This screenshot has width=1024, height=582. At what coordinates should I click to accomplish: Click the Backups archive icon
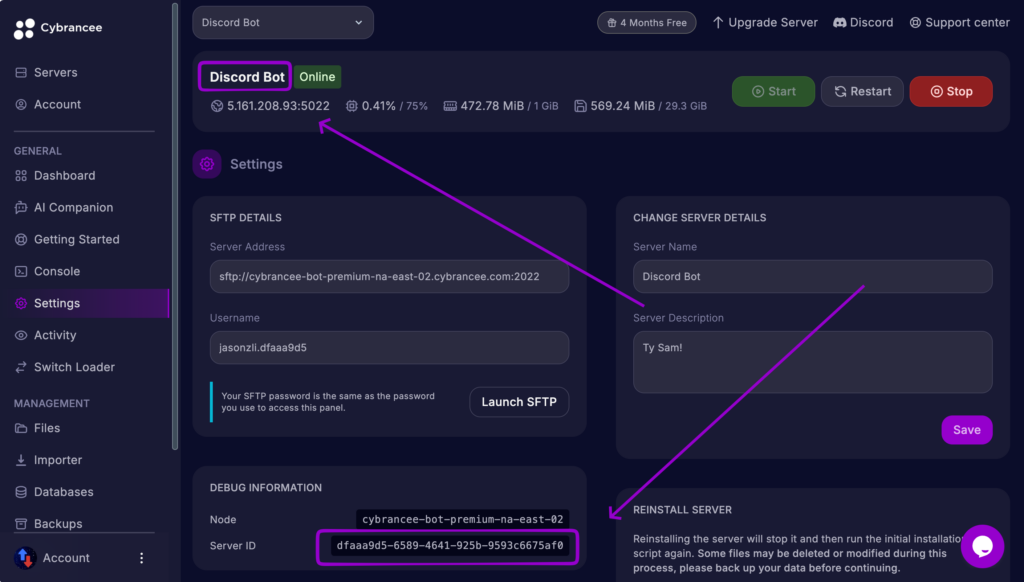point(21,524)
